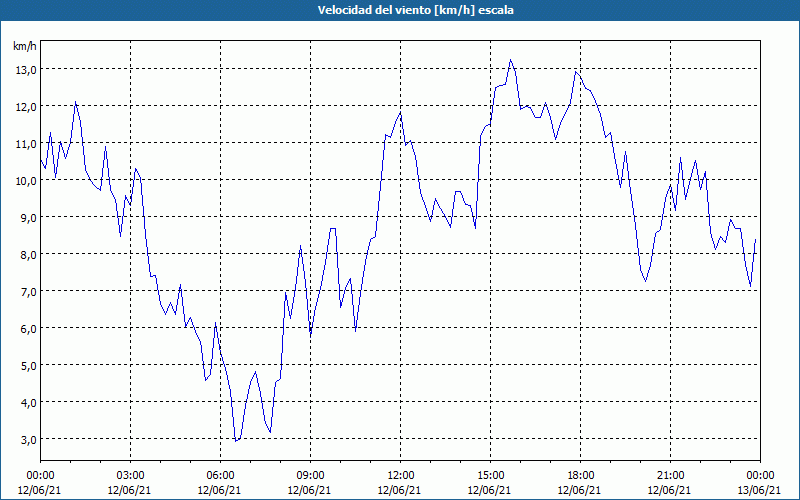The height and width of the screenshot is (500, 800).
Task: Click the '00:00' time label above 13/06/21
Action: [760, 476]
